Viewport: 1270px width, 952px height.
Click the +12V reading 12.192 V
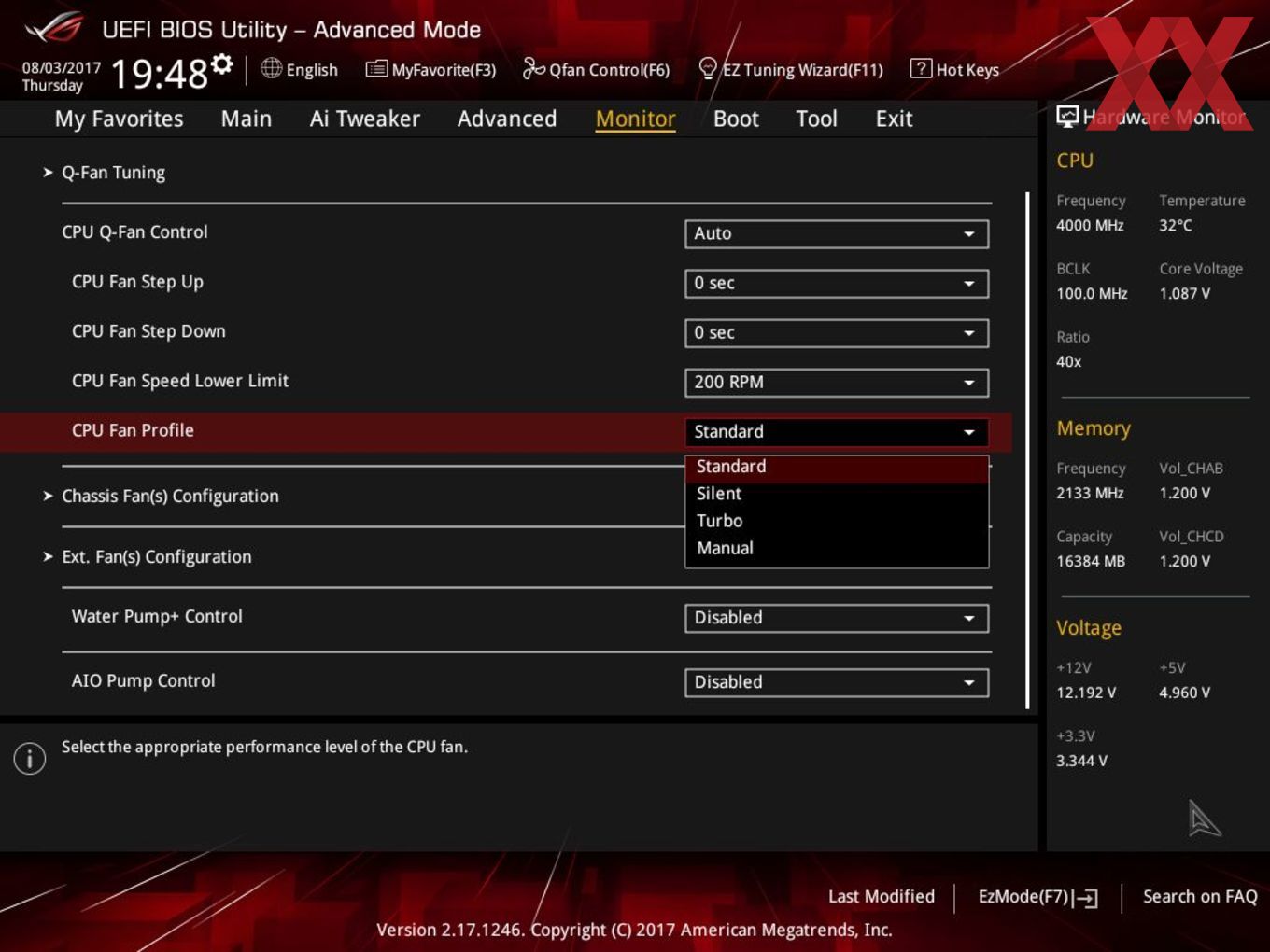click(x=1086, y=693)
